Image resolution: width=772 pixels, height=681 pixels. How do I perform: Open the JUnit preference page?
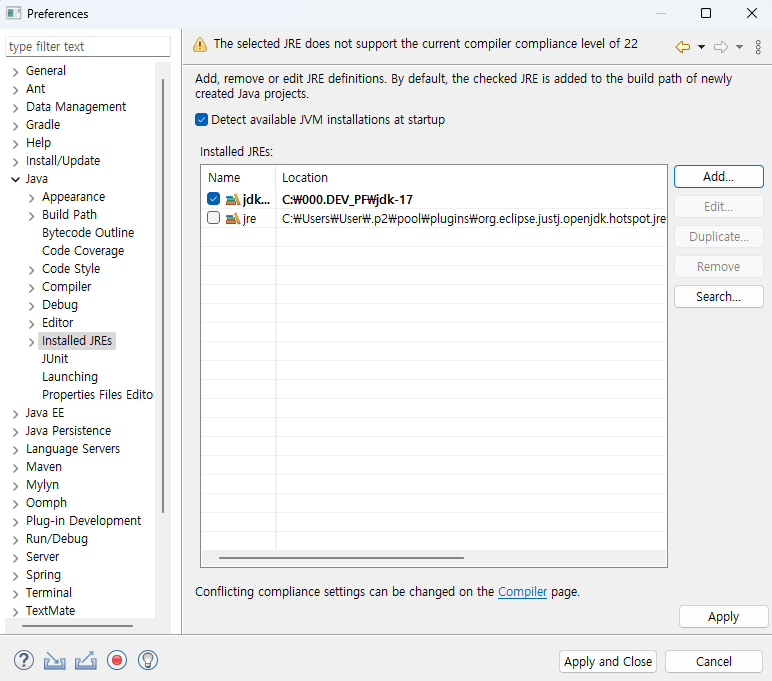point(55,358)
